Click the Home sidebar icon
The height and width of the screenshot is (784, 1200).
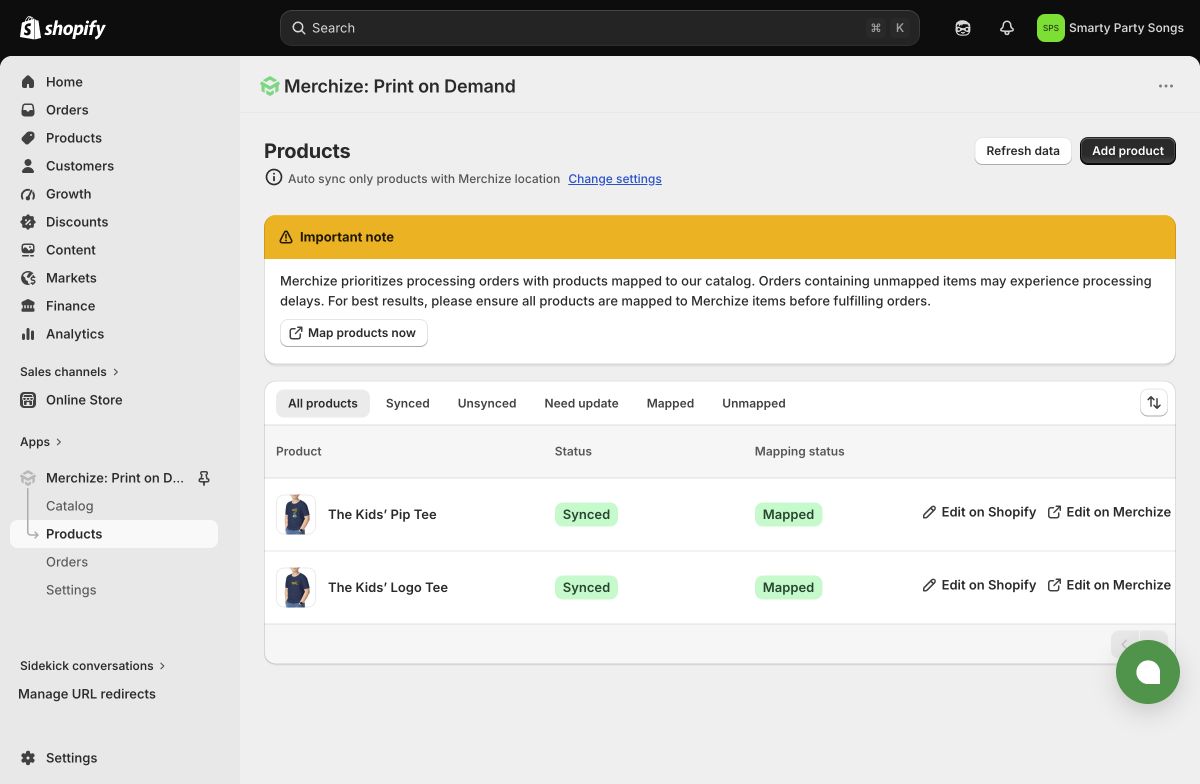tap(28, 82)
